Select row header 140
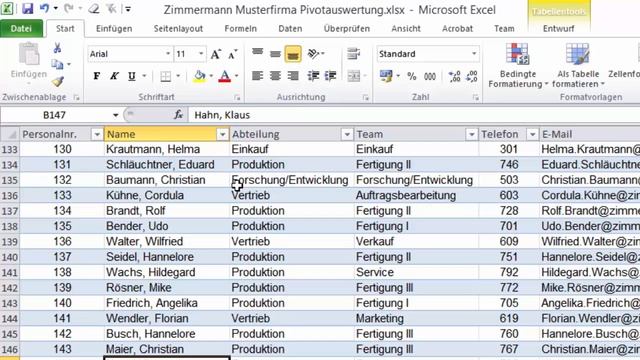The height and width of the screenshot is (360, 640). point(10,257)
